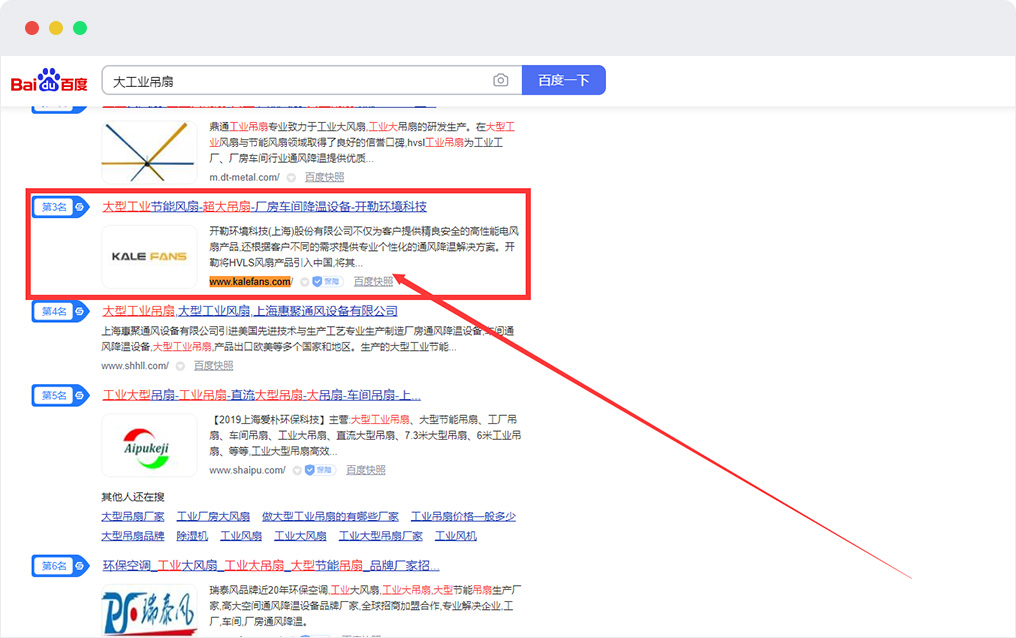The image size is (1016, 638).
Task: Search related term 除湿机
Action: click(192, 536)
